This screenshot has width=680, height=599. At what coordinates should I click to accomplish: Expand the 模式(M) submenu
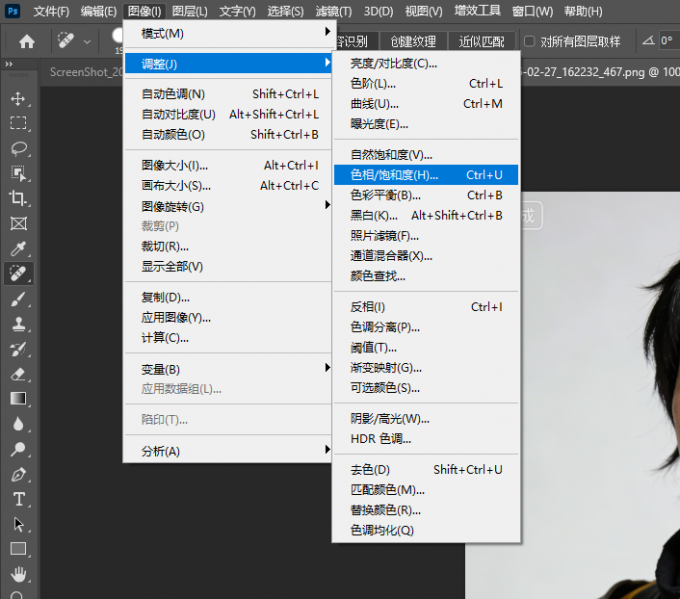point(228,33)
